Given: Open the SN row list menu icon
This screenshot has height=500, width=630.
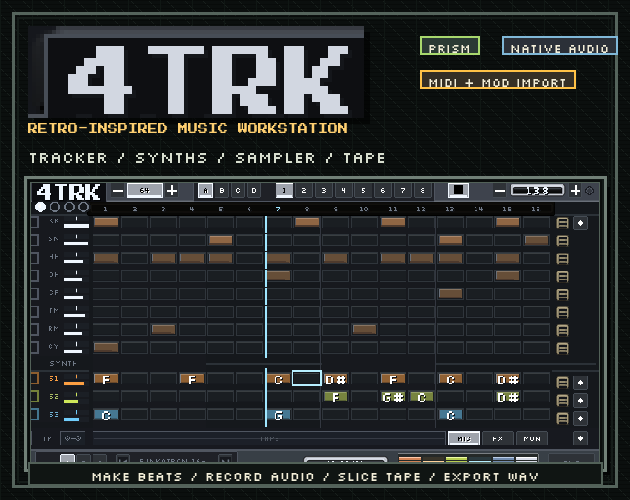Looking at the screenshot, I should point(562,241).
